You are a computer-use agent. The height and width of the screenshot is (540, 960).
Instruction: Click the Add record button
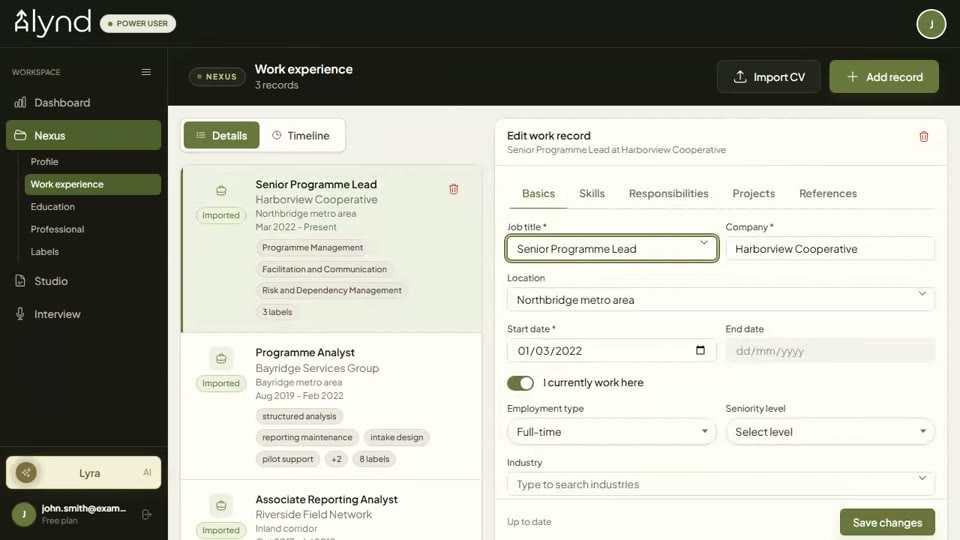(x=883, y=77)
